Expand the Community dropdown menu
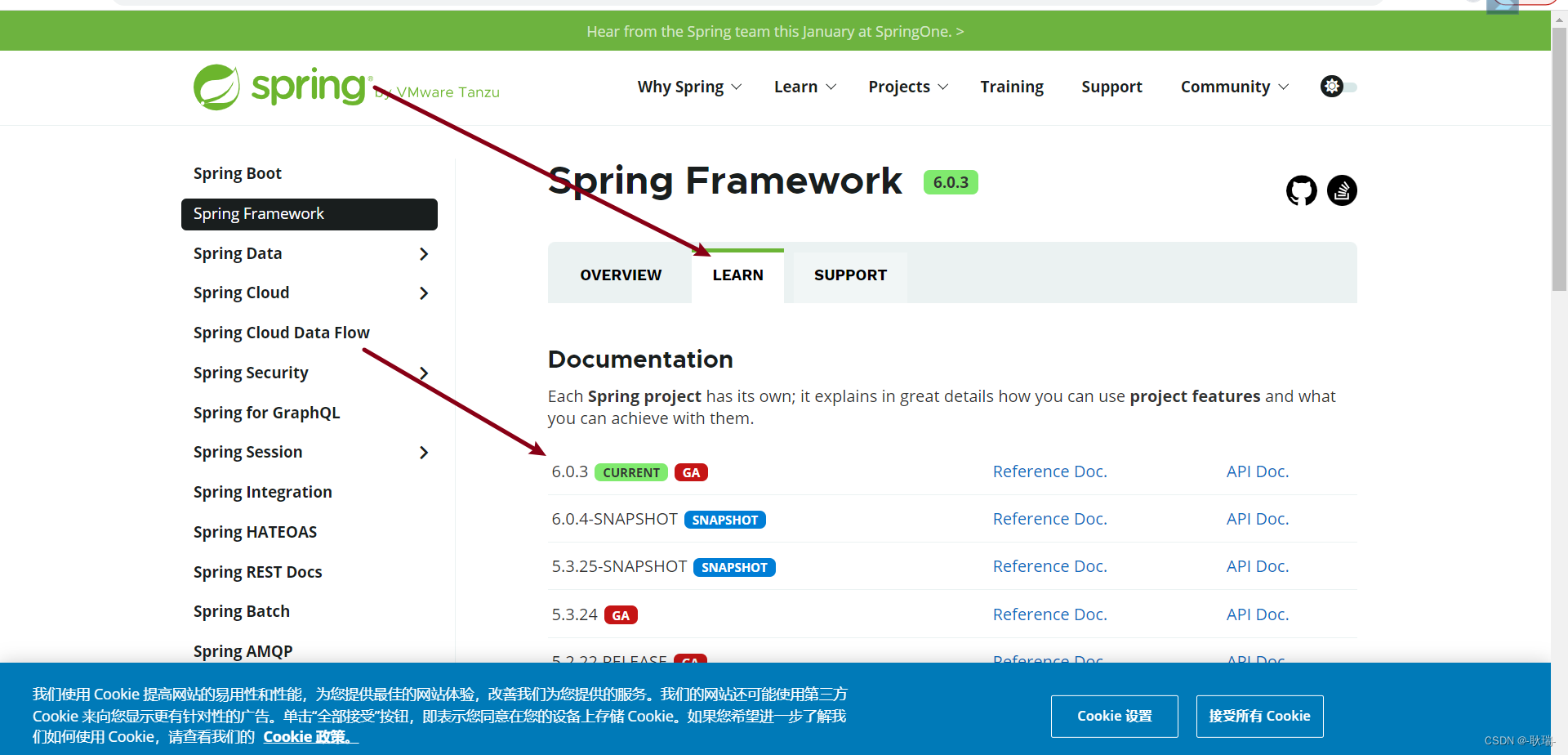 click(1234, 87)
